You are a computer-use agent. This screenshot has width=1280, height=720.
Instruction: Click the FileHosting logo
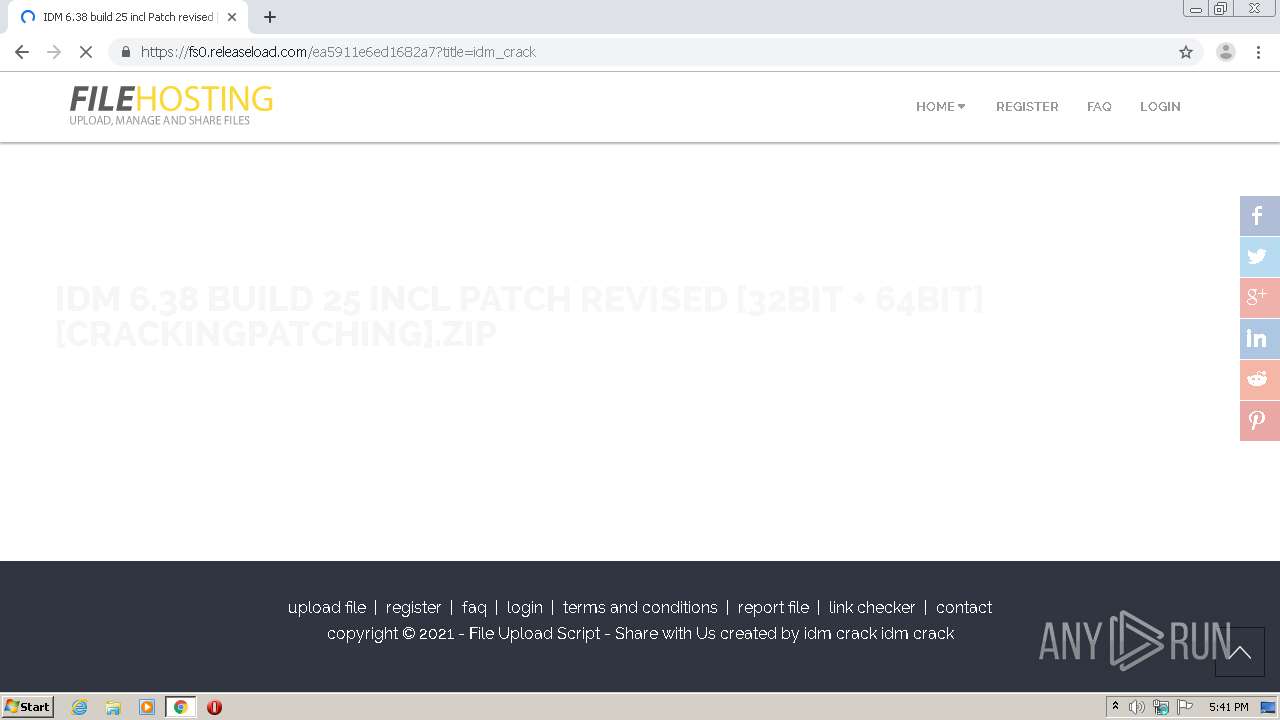(171, 105)
